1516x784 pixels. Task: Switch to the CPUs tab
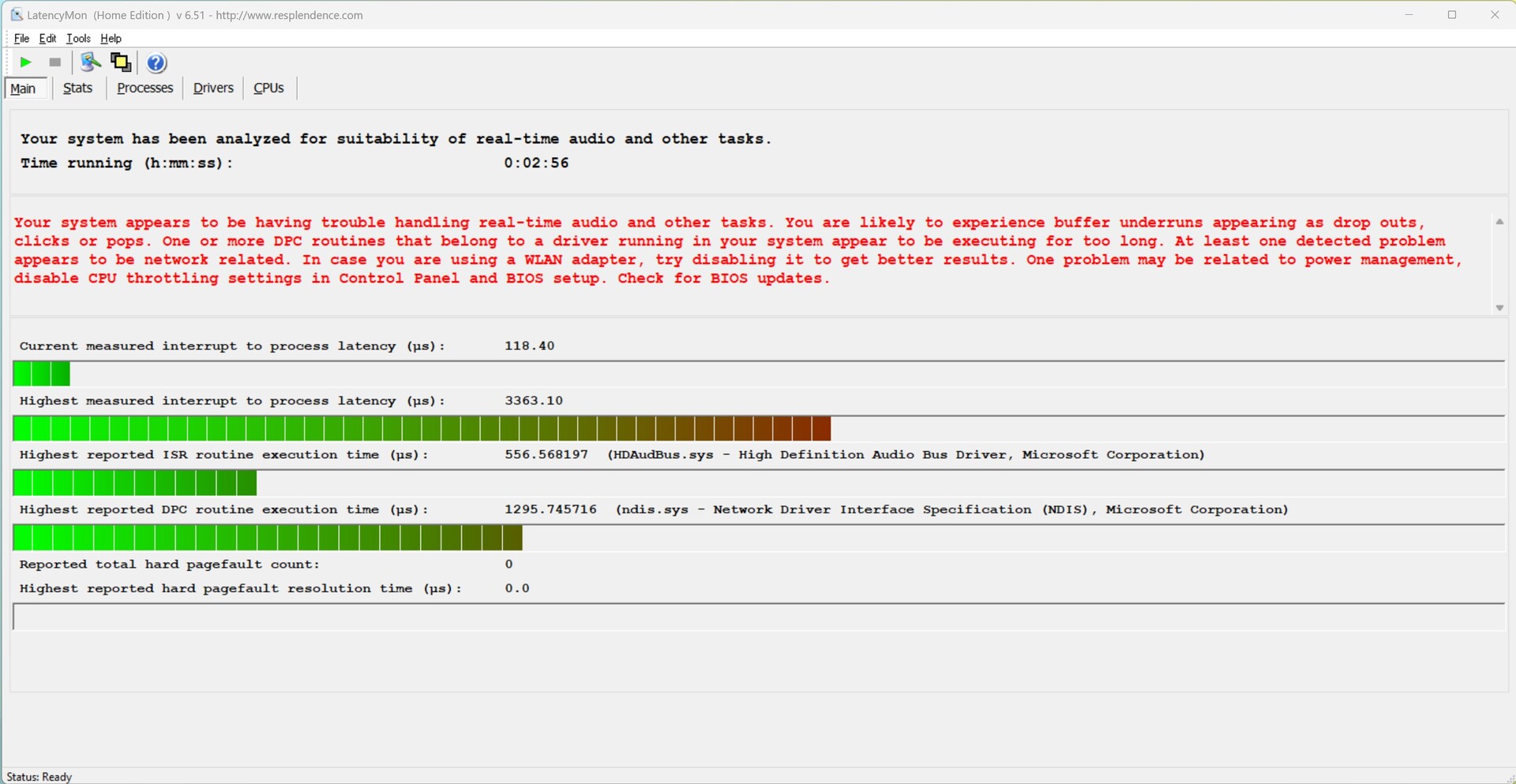(268, 88)
